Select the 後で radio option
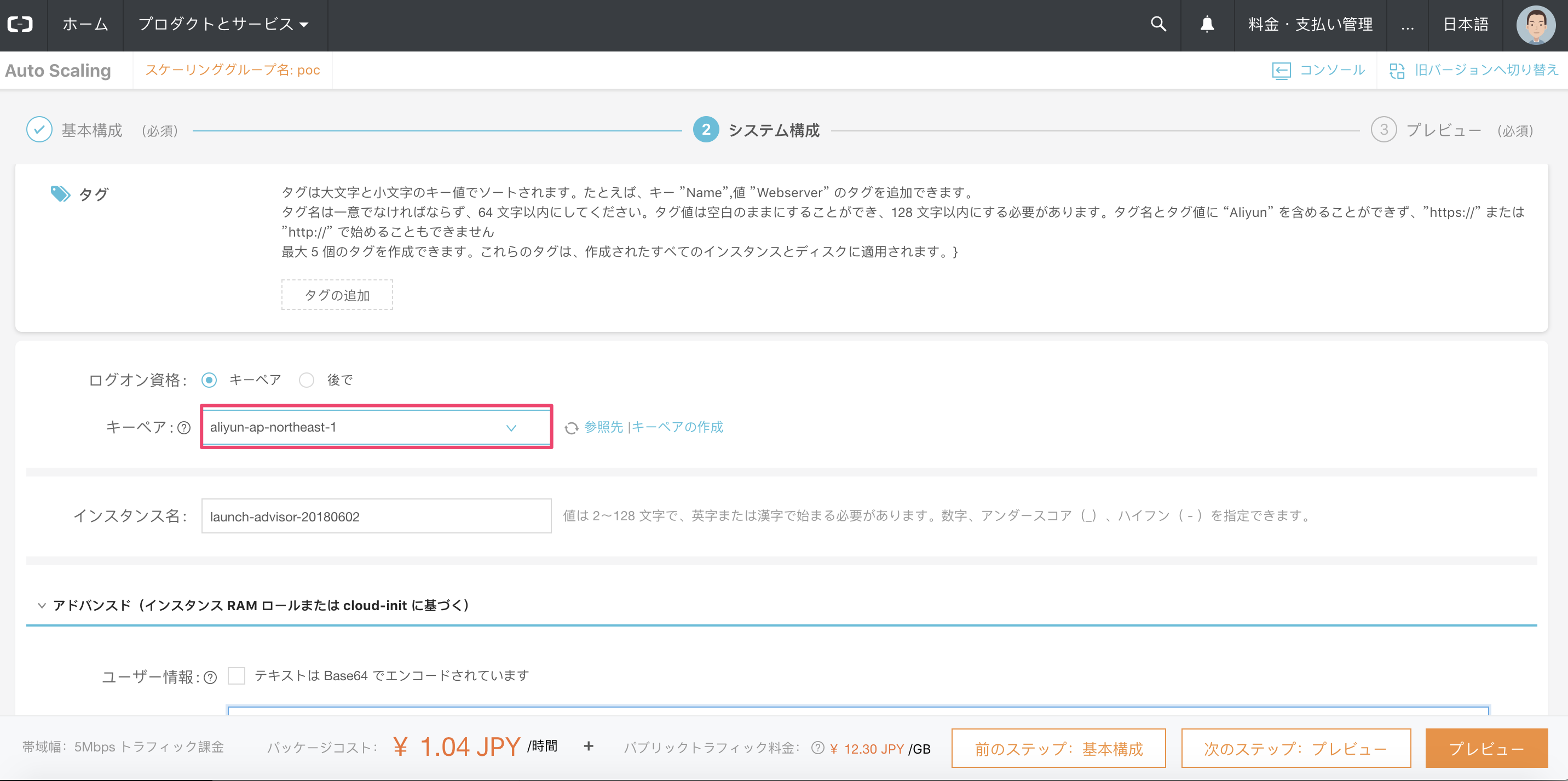Viewport: 1568px width, 781px height. 306,381
